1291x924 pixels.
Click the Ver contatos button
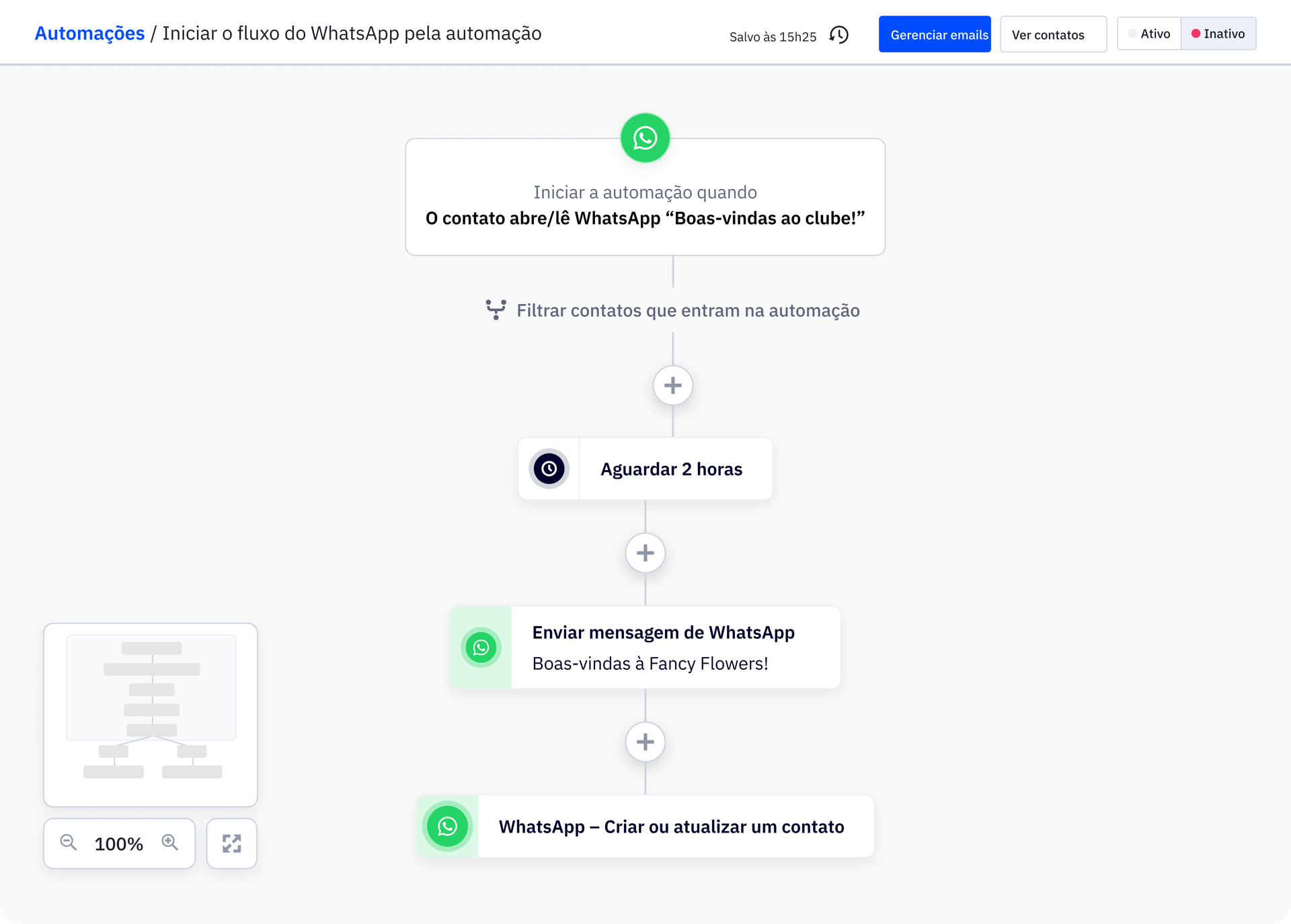(x=1052, y=34)
